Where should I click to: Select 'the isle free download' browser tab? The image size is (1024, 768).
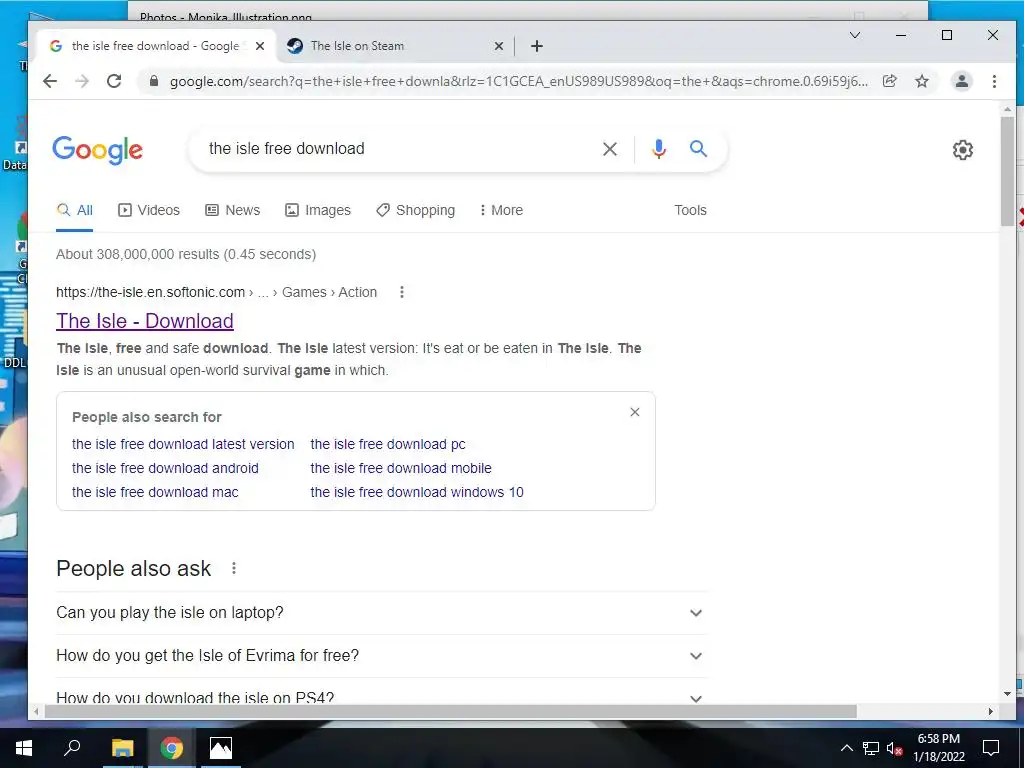point(157,46)
